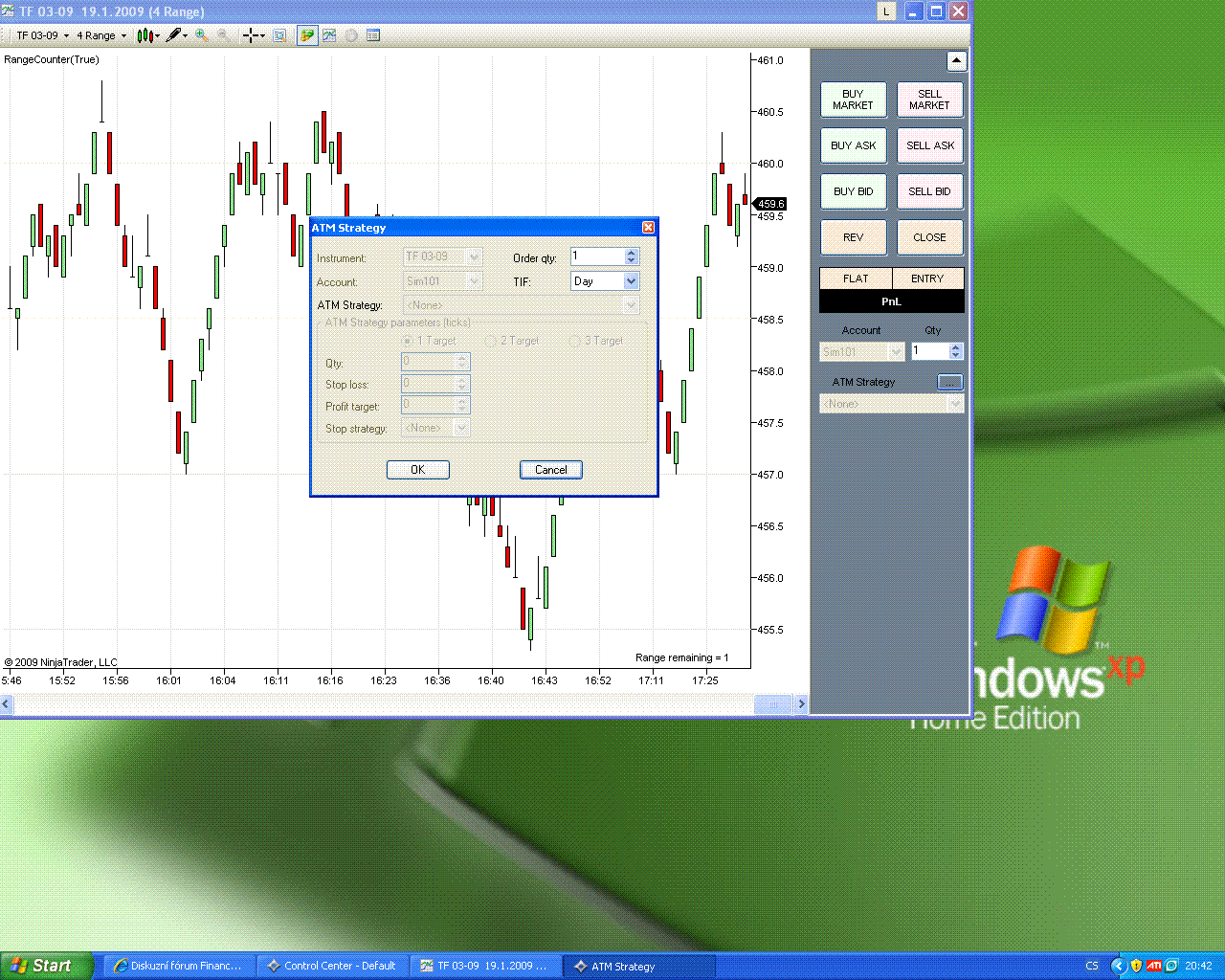Click SELL MARKET button
1225x980 pixels.
(x=929, y=100)
